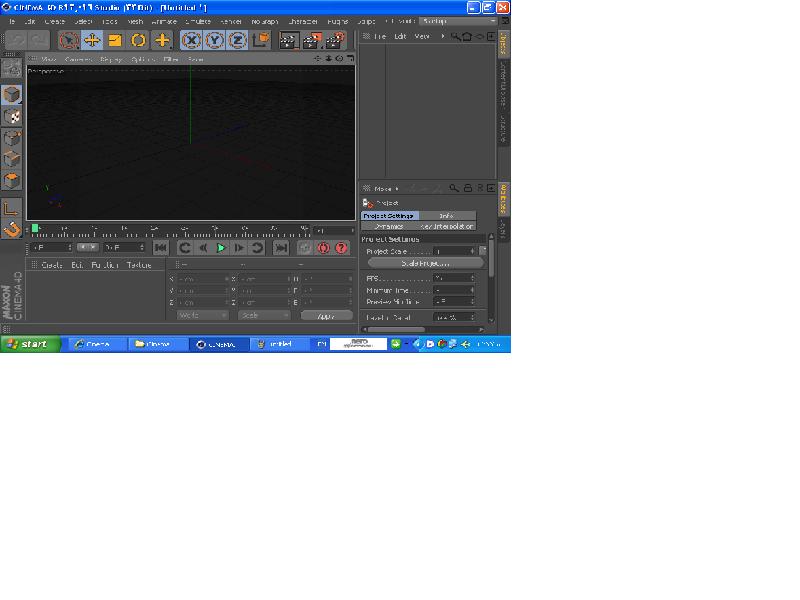Select the Scale tool
The height and width of the screenshot is (600, 800).
115,40
